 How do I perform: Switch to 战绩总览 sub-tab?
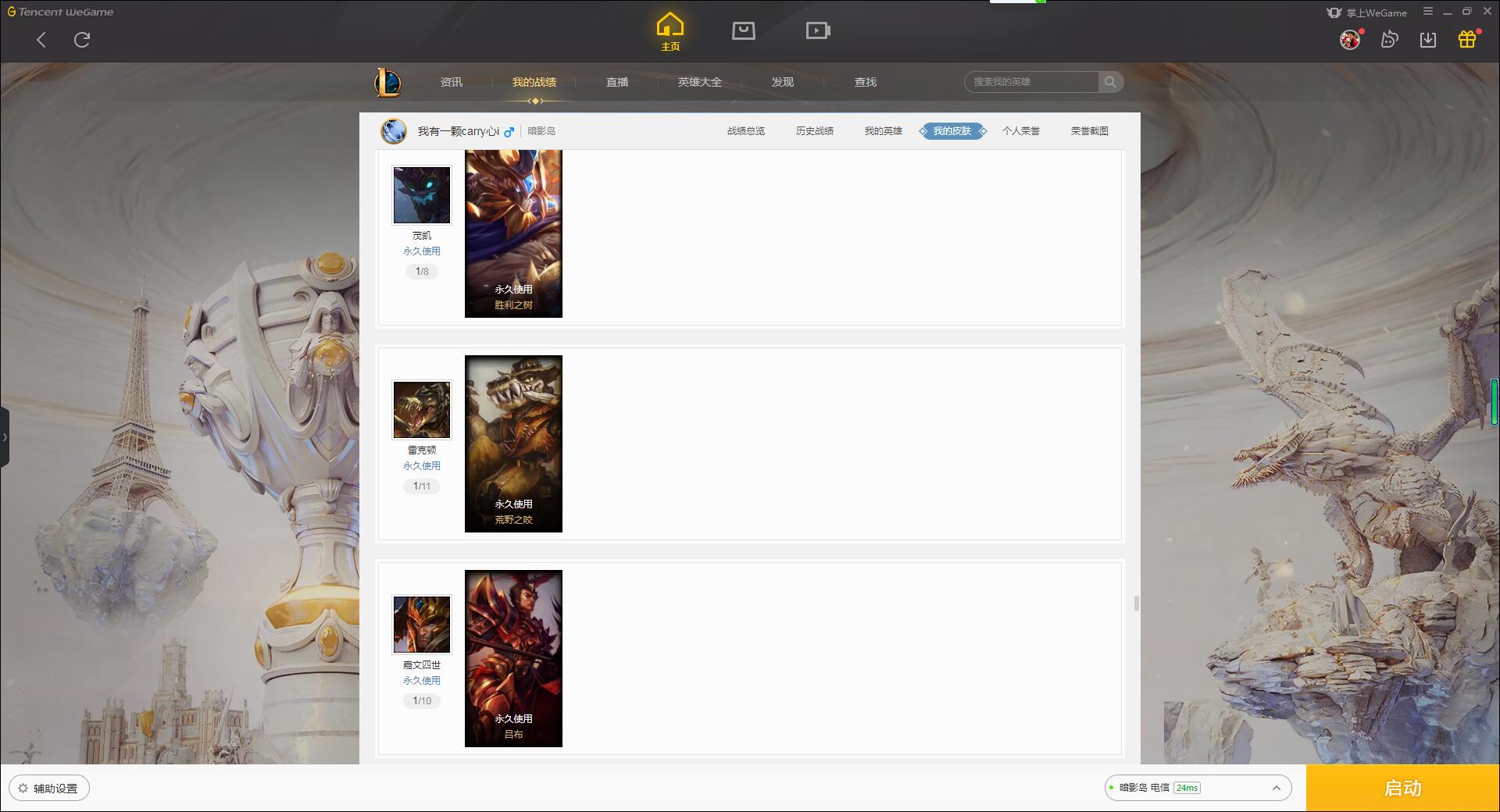pyautogui.click(x=746, y=131)
